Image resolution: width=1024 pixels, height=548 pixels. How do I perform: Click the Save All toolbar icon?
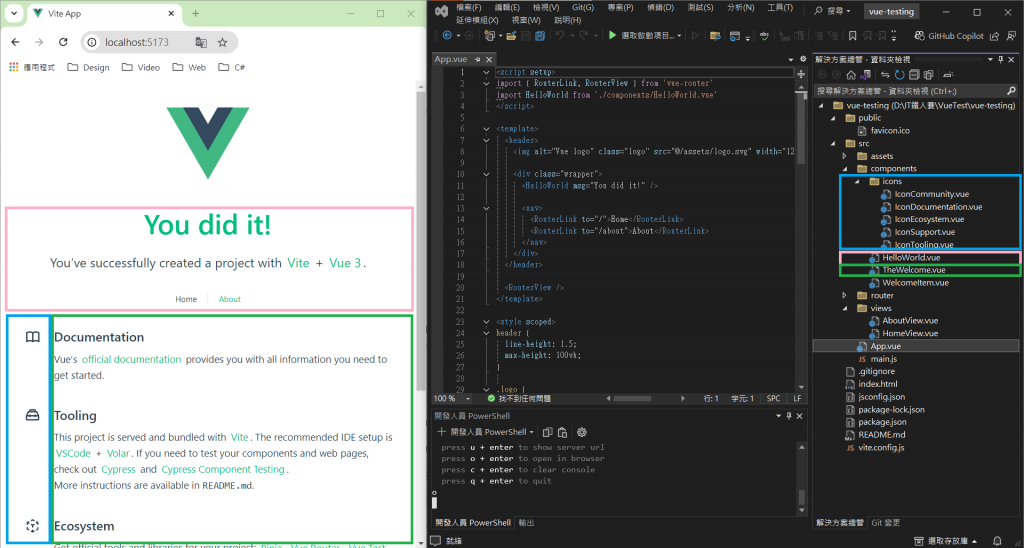(x=540, y=35)
